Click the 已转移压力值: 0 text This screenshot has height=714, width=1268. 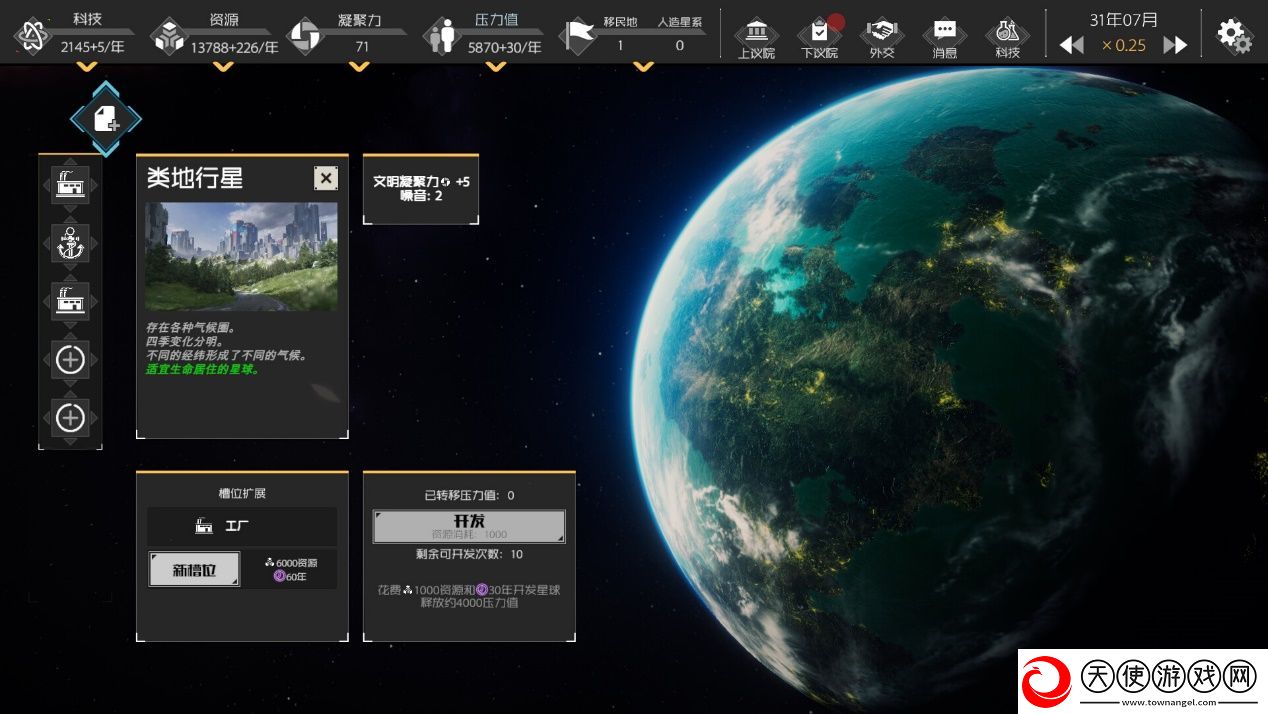469,495
